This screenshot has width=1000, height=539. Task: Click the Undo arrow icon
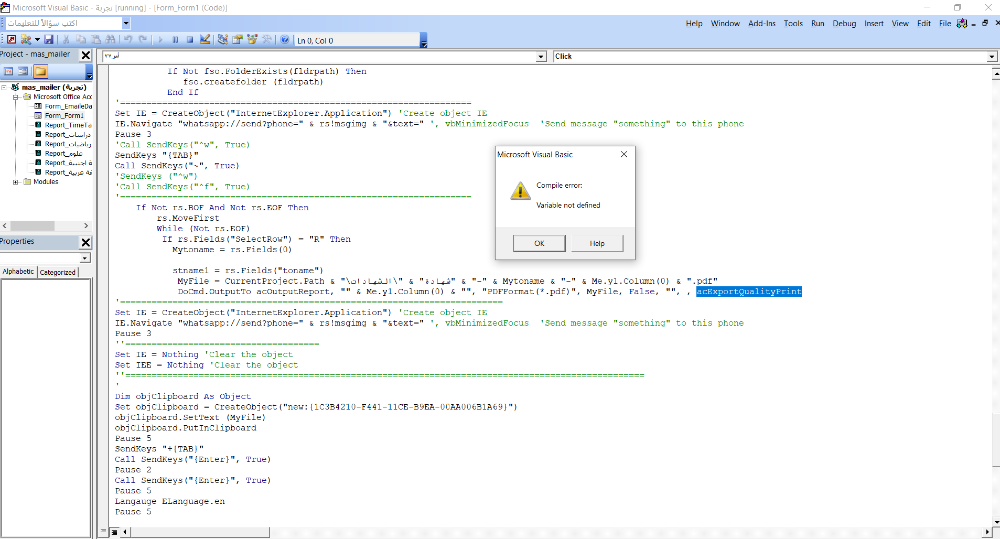(128, 40)
